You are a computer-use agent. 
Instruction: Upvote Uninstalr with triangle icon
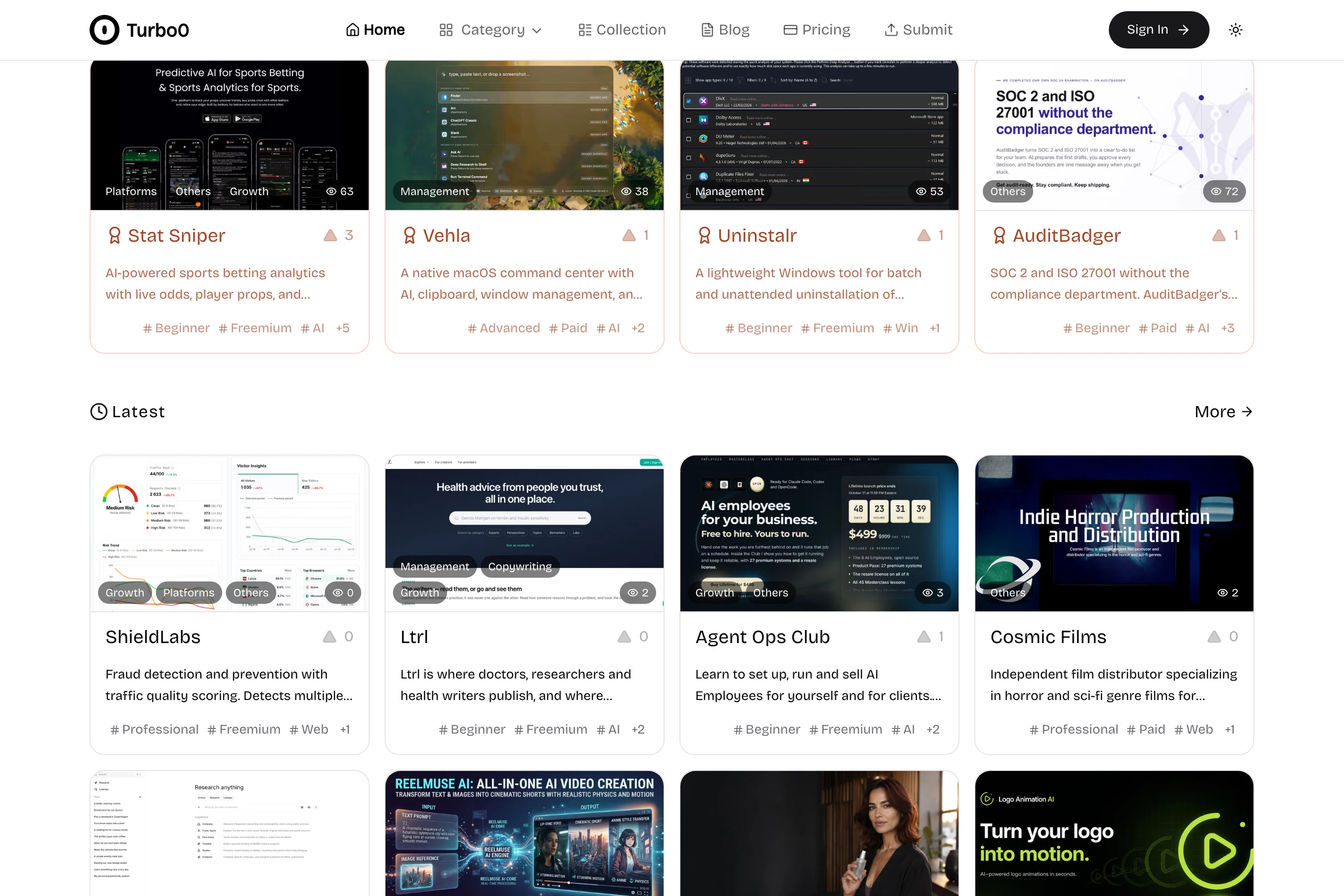pos(924,235)
